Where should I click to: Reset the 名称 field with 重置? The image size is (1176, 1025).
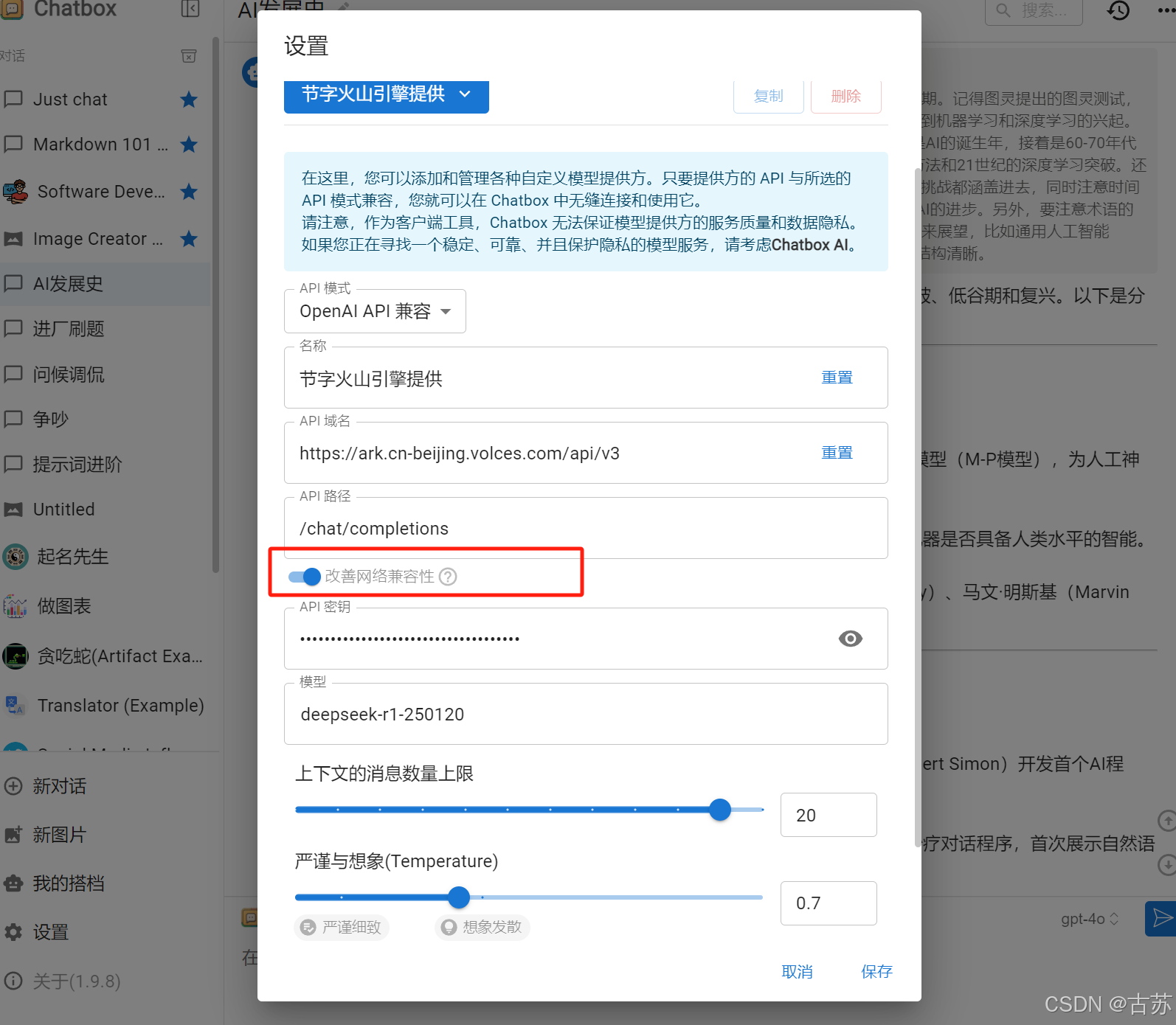[837, 378]
